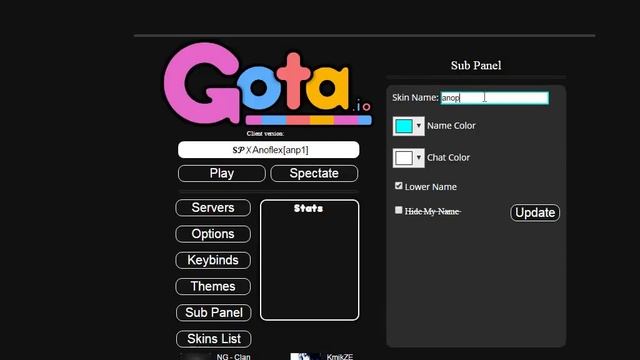Screen dimensions: 640x360
Task: Open the Keybinds menu
Action: [x=213, y=260]
